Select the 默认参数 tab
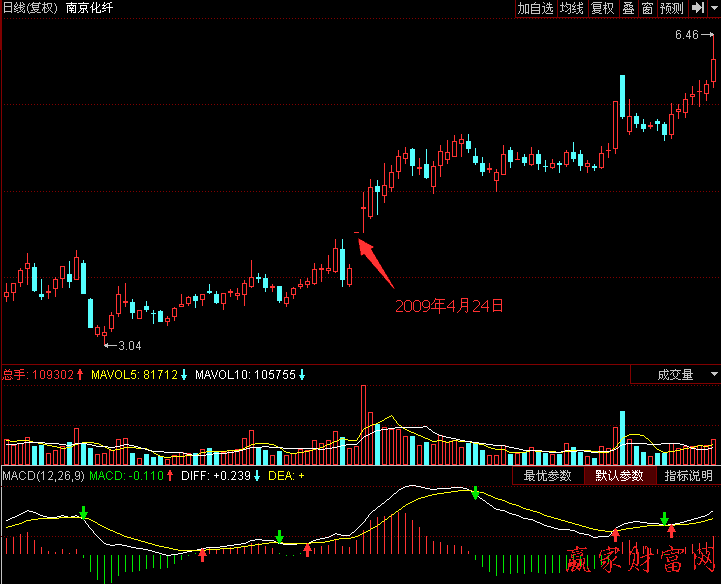This screenshot has width=721, height=584. tap(620, 476)
